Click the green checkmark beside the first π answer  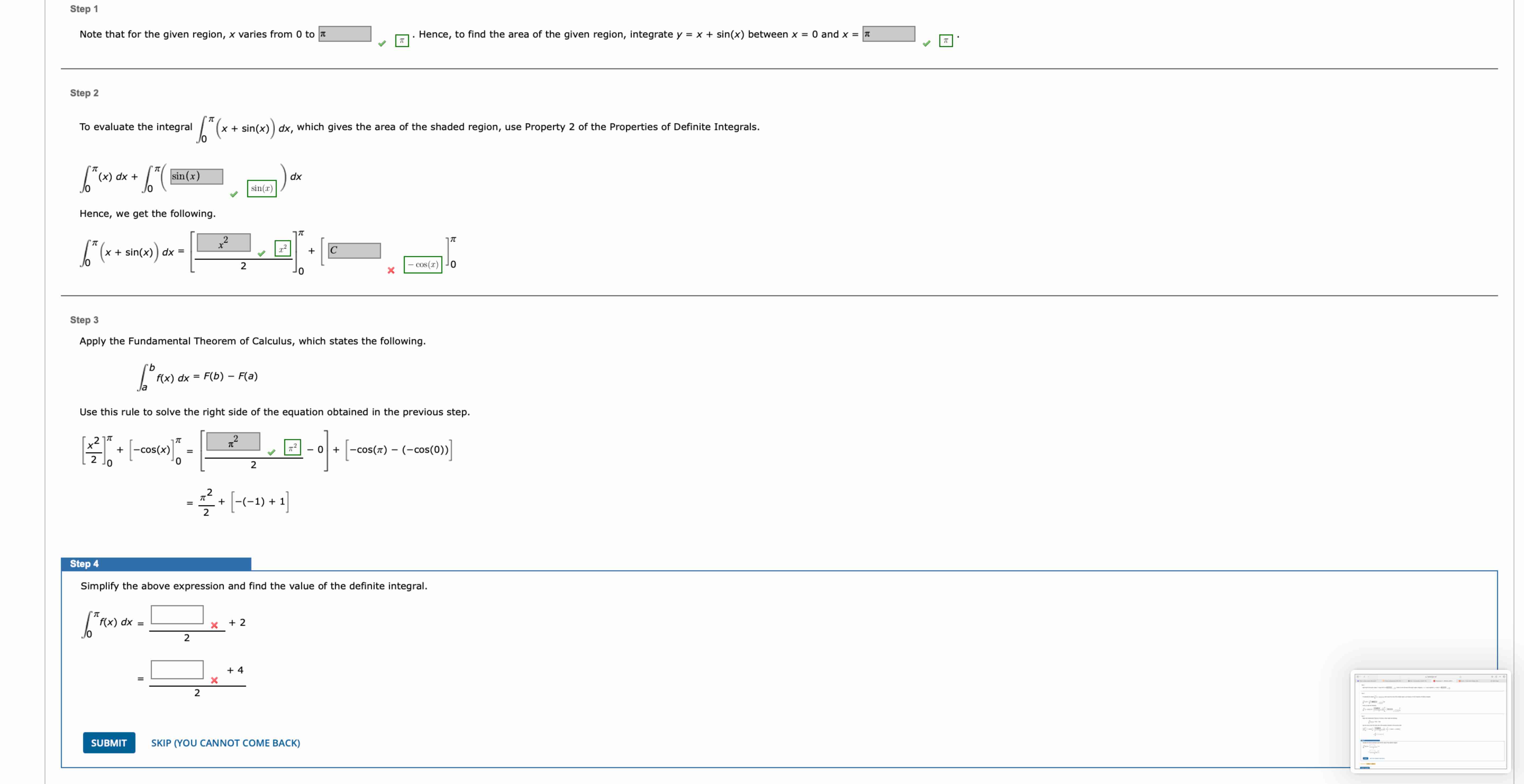(x=382, y=43)
